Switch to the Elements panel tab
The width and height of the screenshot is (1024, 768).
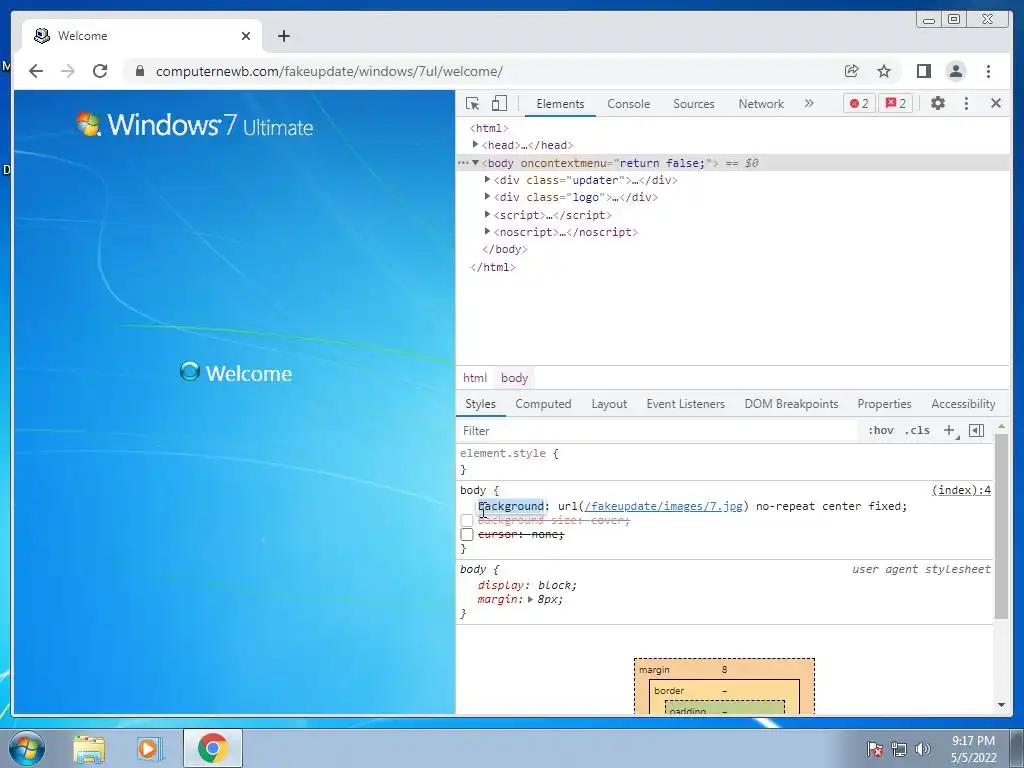(x=560, y=103)
